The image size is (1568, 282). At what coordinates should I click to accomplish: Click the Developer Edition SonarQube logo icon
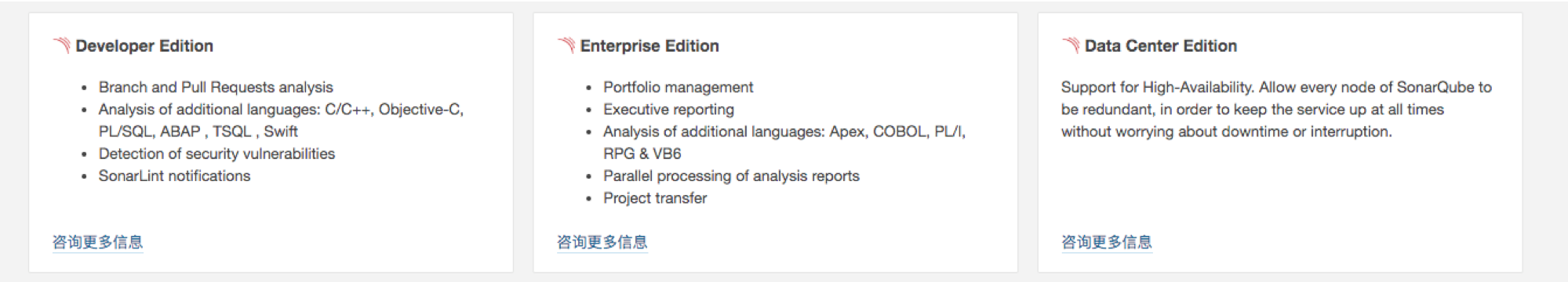[61, 45]
